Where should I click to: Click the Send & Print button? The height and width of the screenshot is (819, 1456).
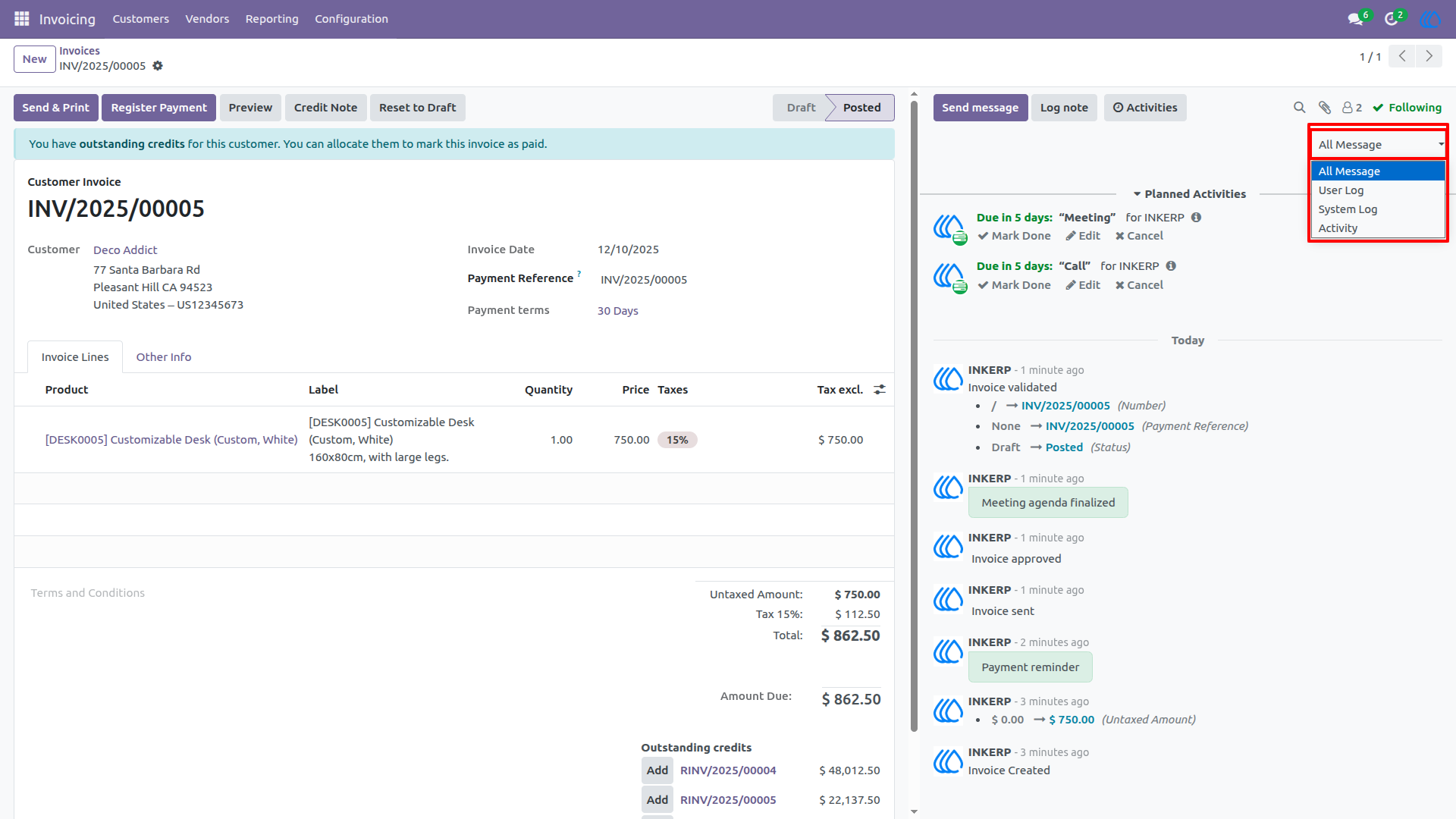[56, 108]
